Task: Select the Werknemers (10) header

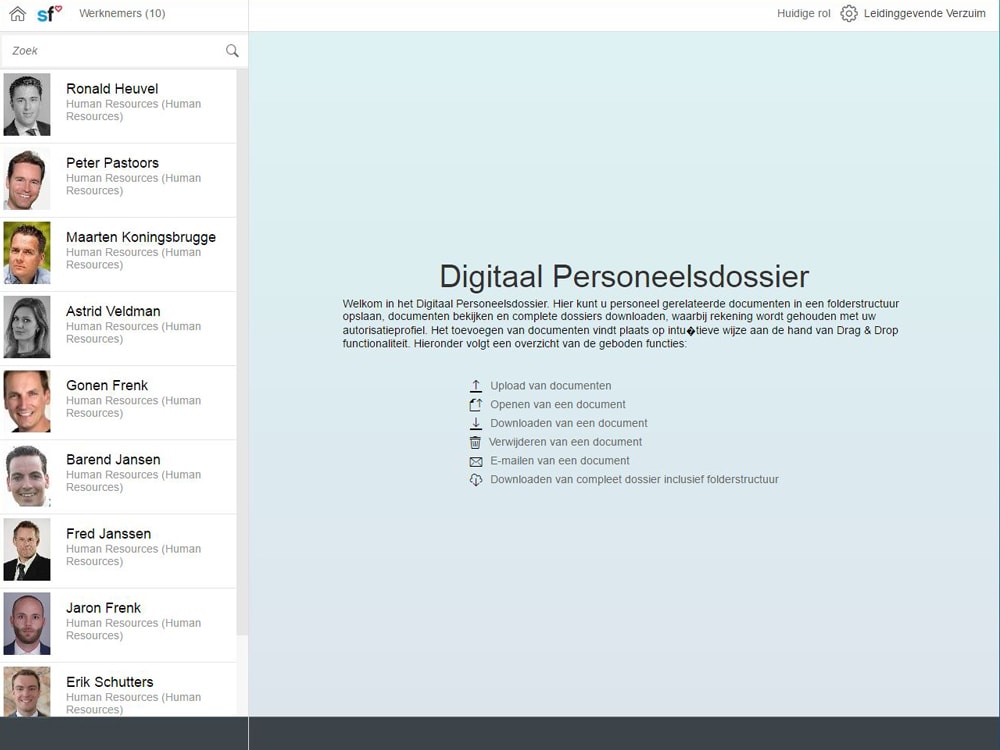Action: coord(122,14)
